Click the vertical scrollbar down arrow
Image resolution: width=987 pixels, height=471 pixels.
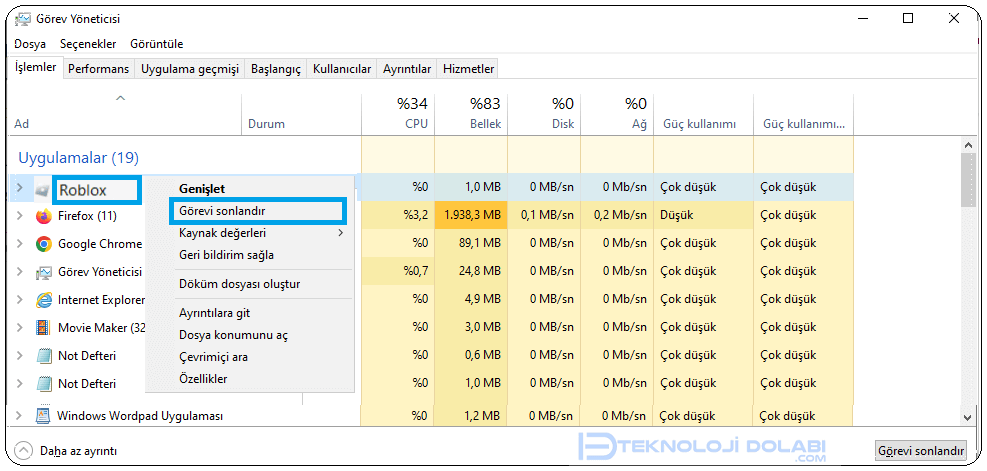(x=967, y=417)
